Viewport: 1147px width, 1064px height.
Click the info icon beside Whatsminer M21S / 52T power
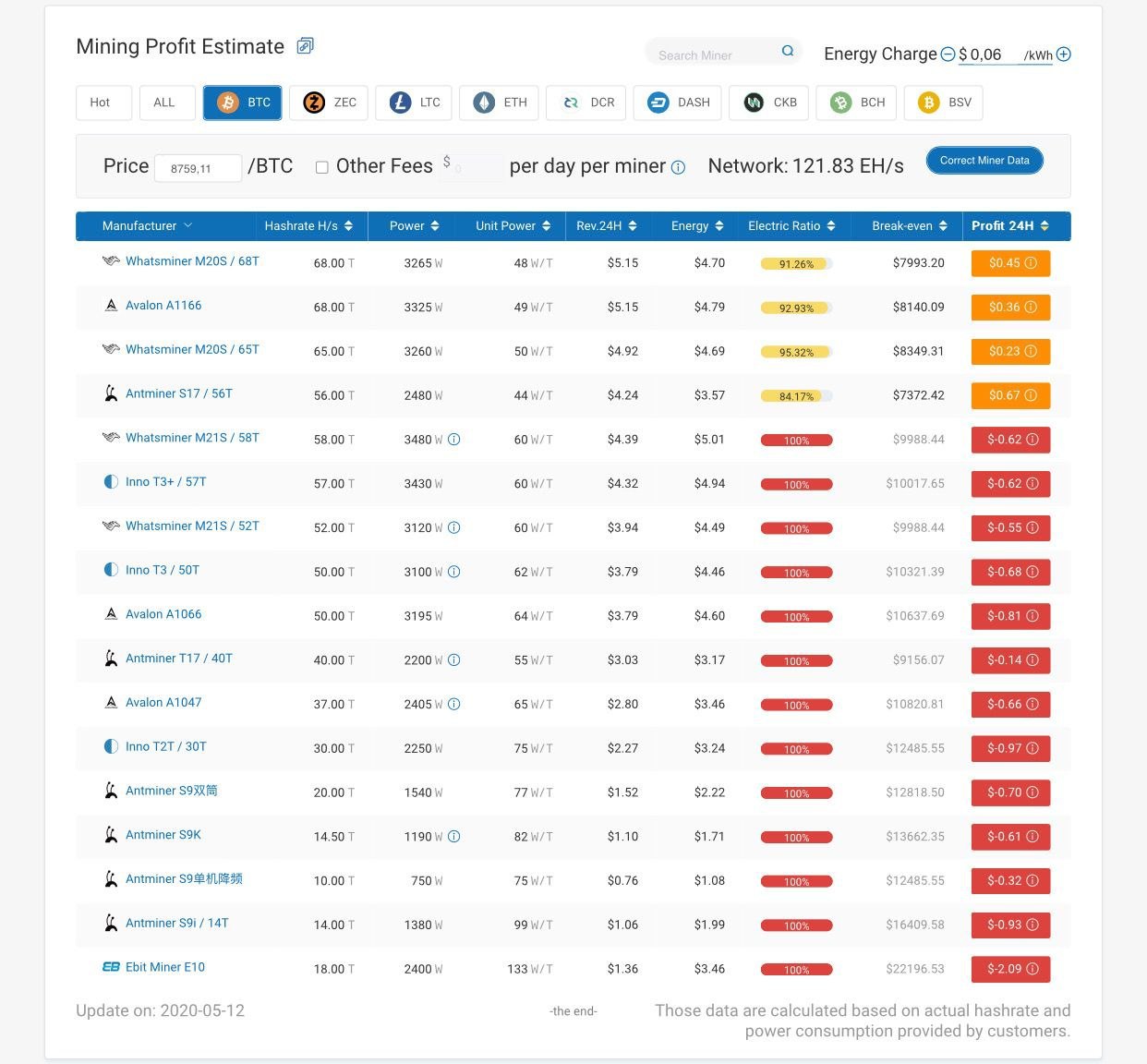click(454, 527)
